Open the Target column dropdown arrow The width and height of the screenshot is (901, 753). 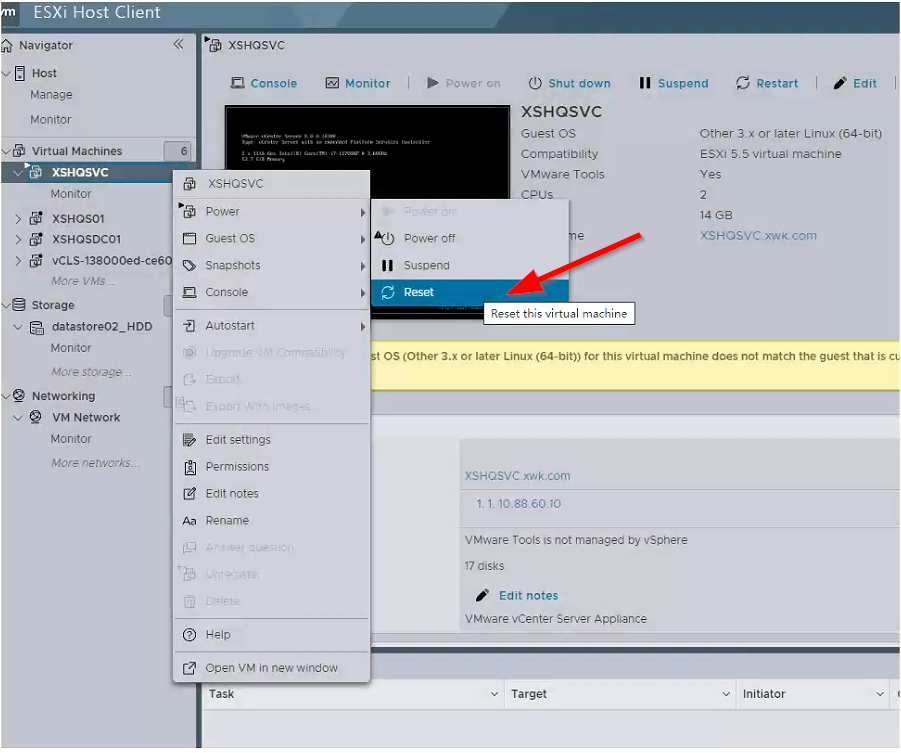pyautogui.click(x=726, y=694)
